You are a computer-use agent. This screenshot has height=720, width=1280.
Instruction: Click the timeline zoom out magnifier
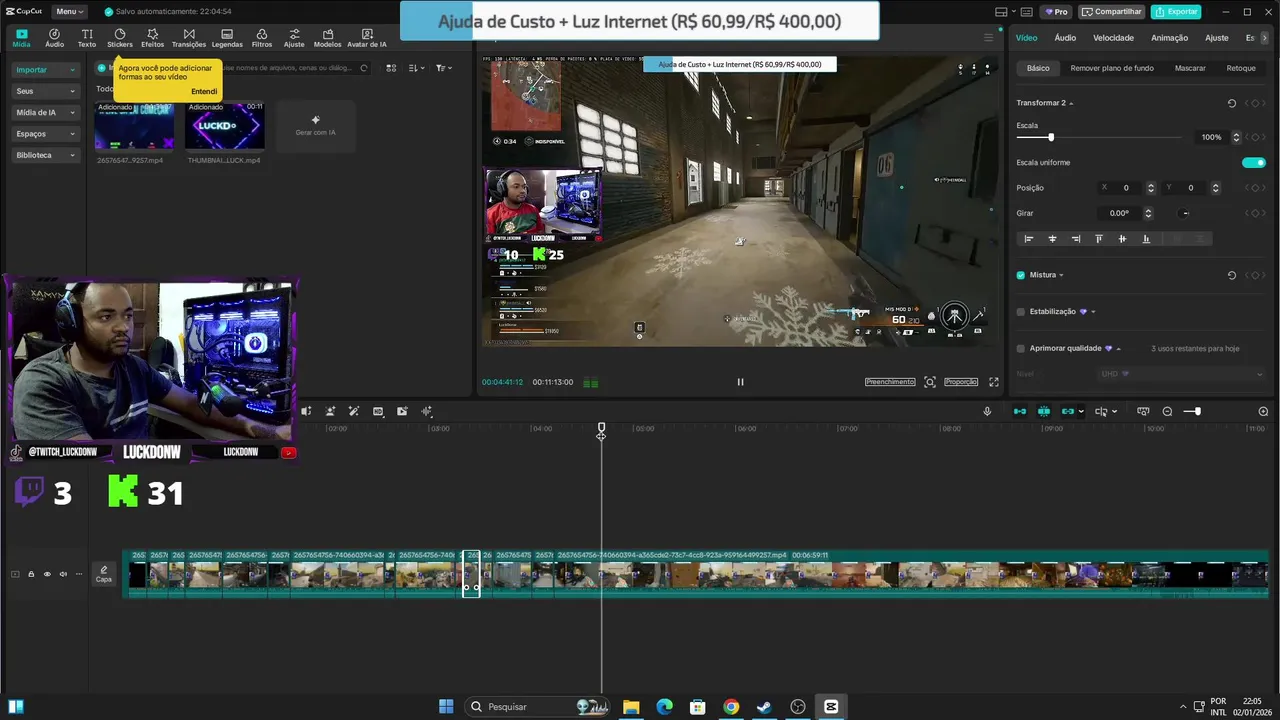(1167, 411)
